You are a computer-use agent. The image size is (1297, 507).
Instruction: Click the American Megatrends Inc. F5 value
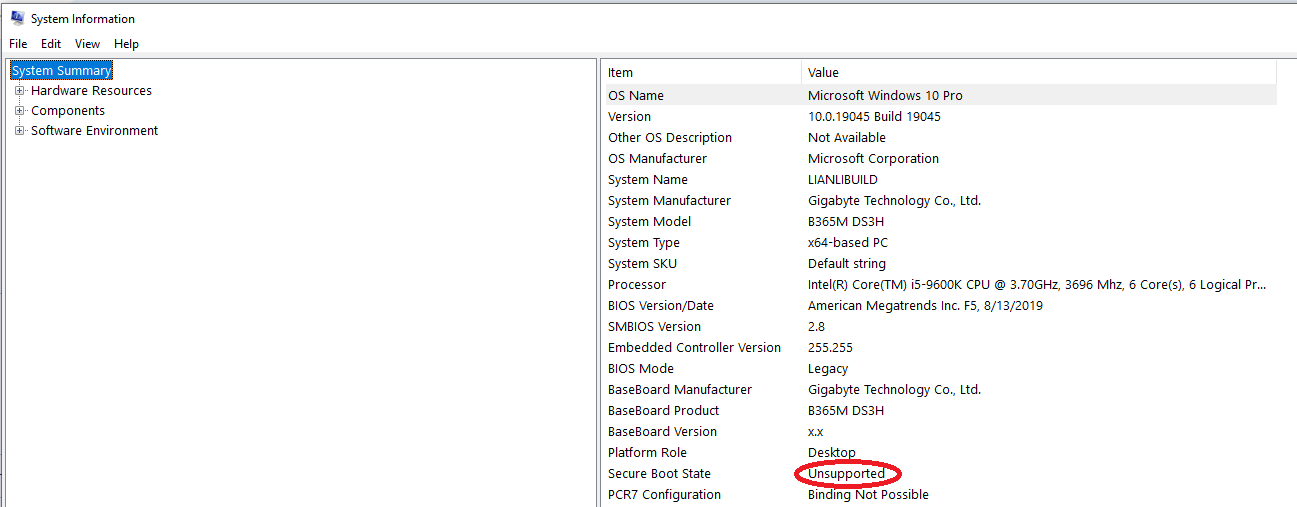click(x=925, y=306)
